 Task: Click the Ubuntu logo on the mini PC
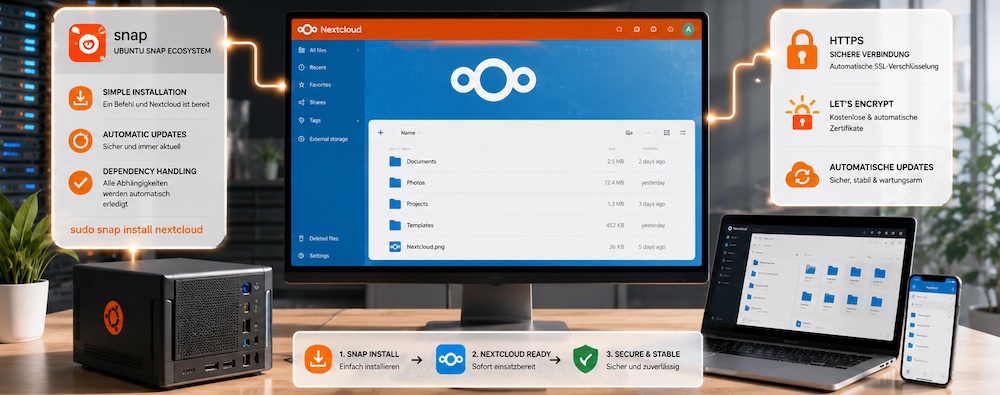click(x=114, y=318)
